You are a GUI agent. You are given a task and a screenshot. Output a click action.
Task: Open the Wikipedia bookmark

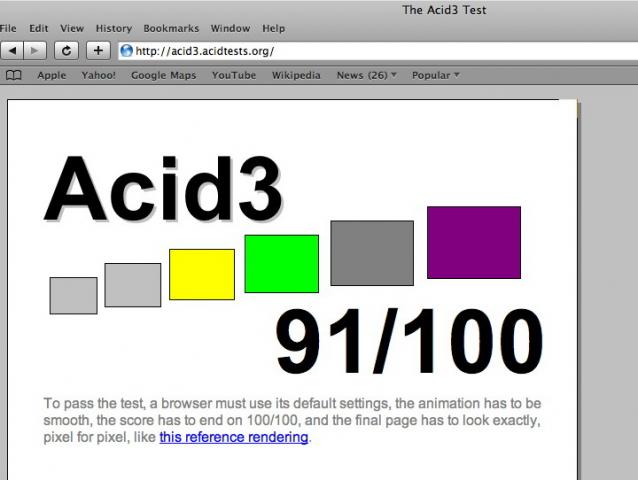pos(296,75)
